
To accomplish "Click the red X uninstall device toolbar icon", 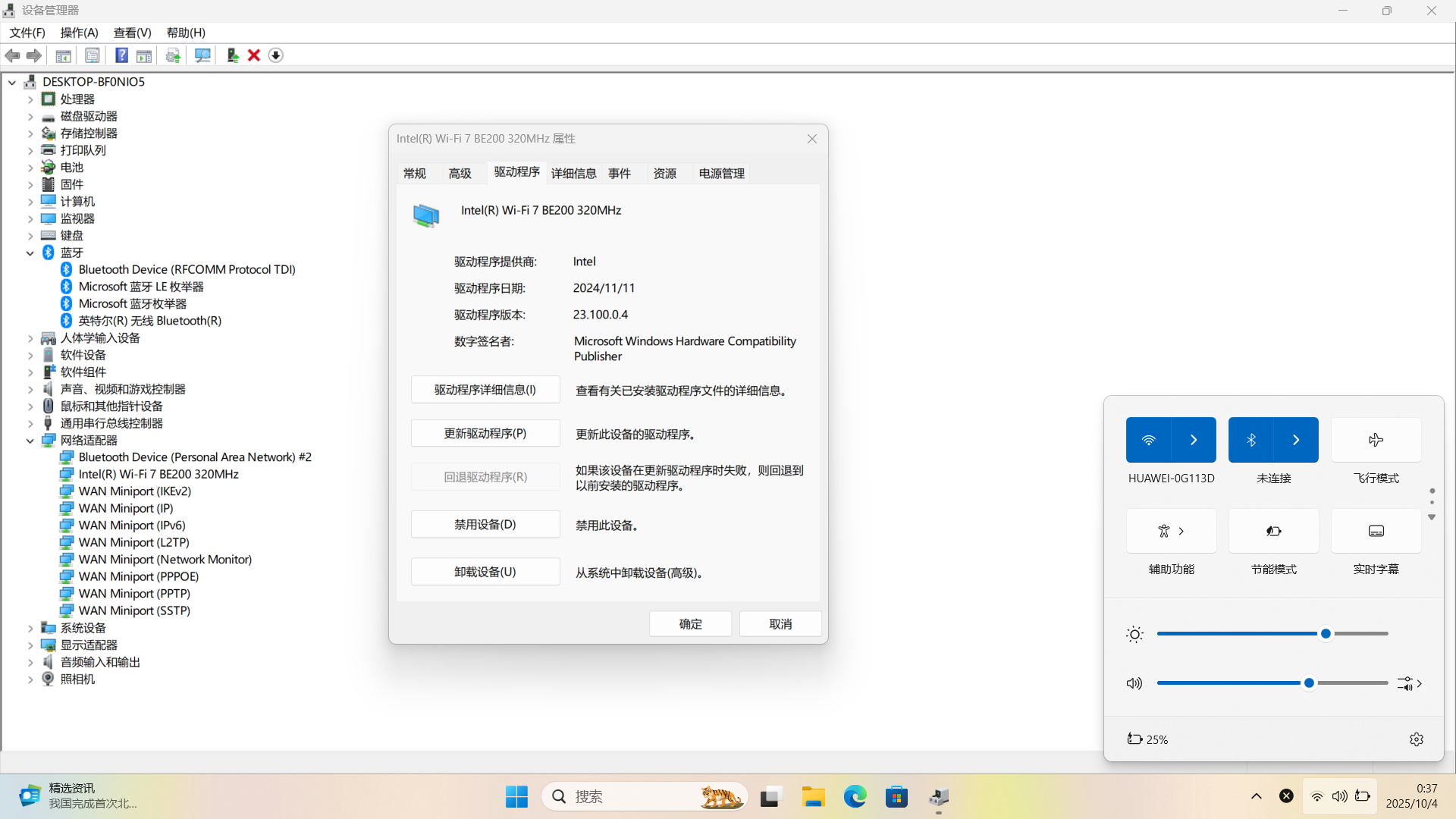I will [254, 55].
